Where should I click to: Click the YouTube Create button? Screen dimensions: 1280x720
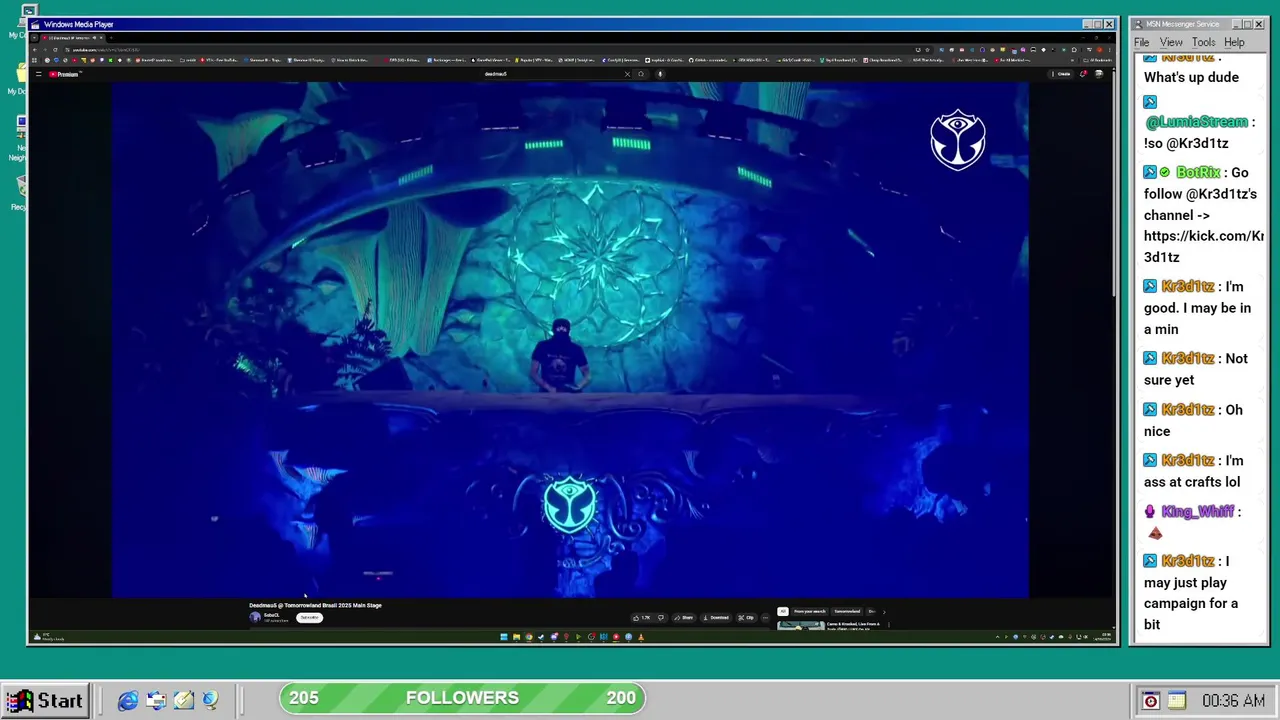click(1063, 74)
